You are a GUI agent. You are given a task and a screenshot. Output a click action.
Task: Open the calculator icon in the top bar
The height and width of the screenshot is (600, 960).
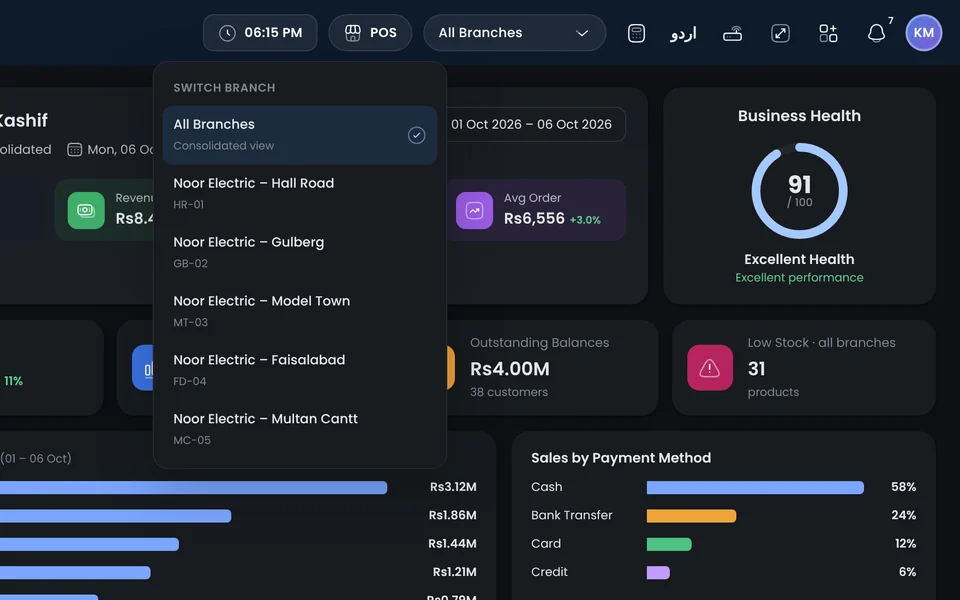pyautogui.click(x=636, y=33)
